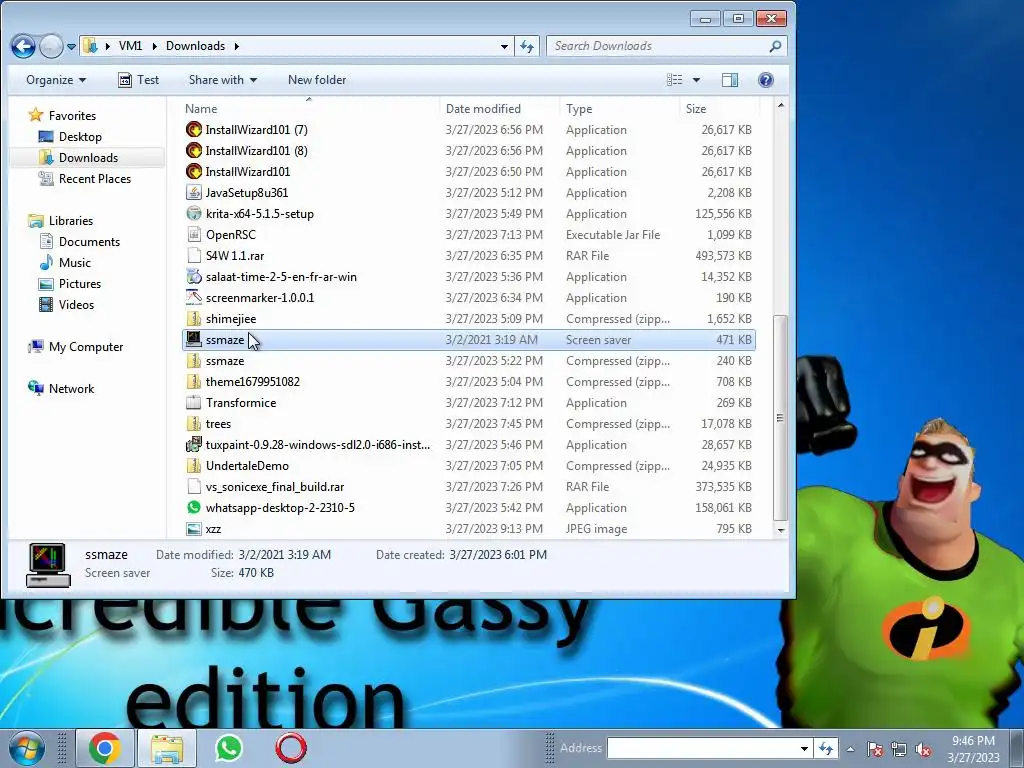Select whatsapp-desktop-2-2310-5 file icon

[194, 507]
